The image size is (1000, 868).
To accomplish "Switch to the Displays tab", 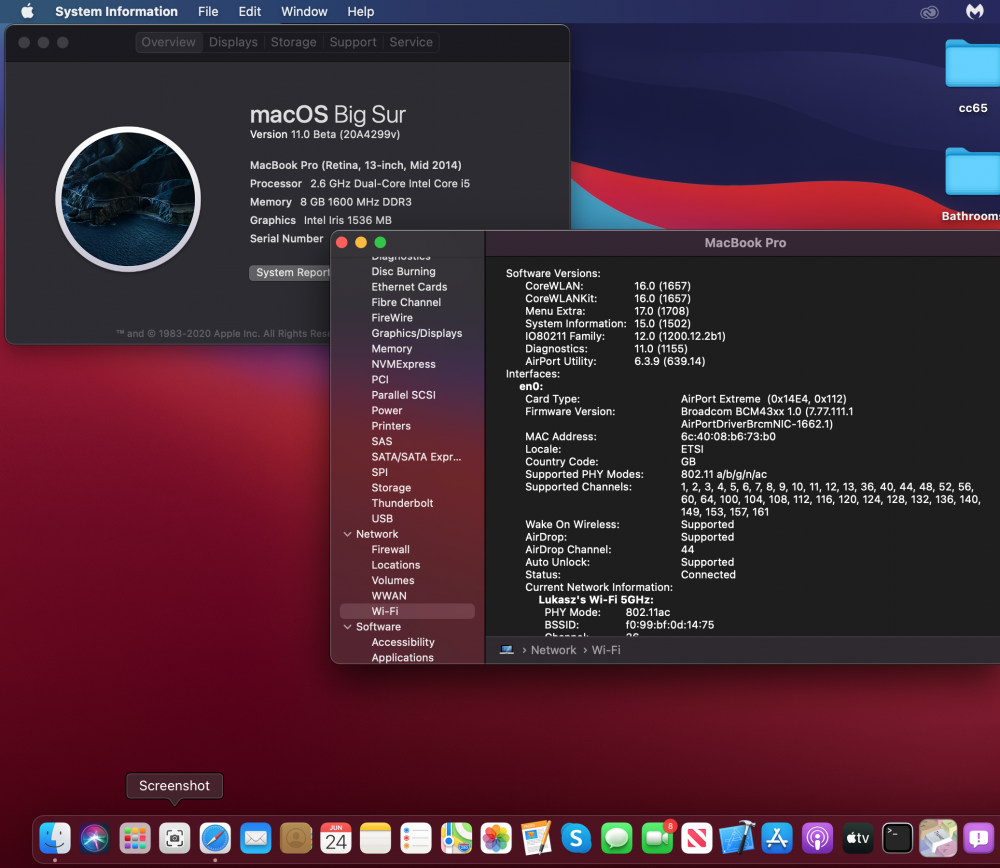I will [233, 42].
